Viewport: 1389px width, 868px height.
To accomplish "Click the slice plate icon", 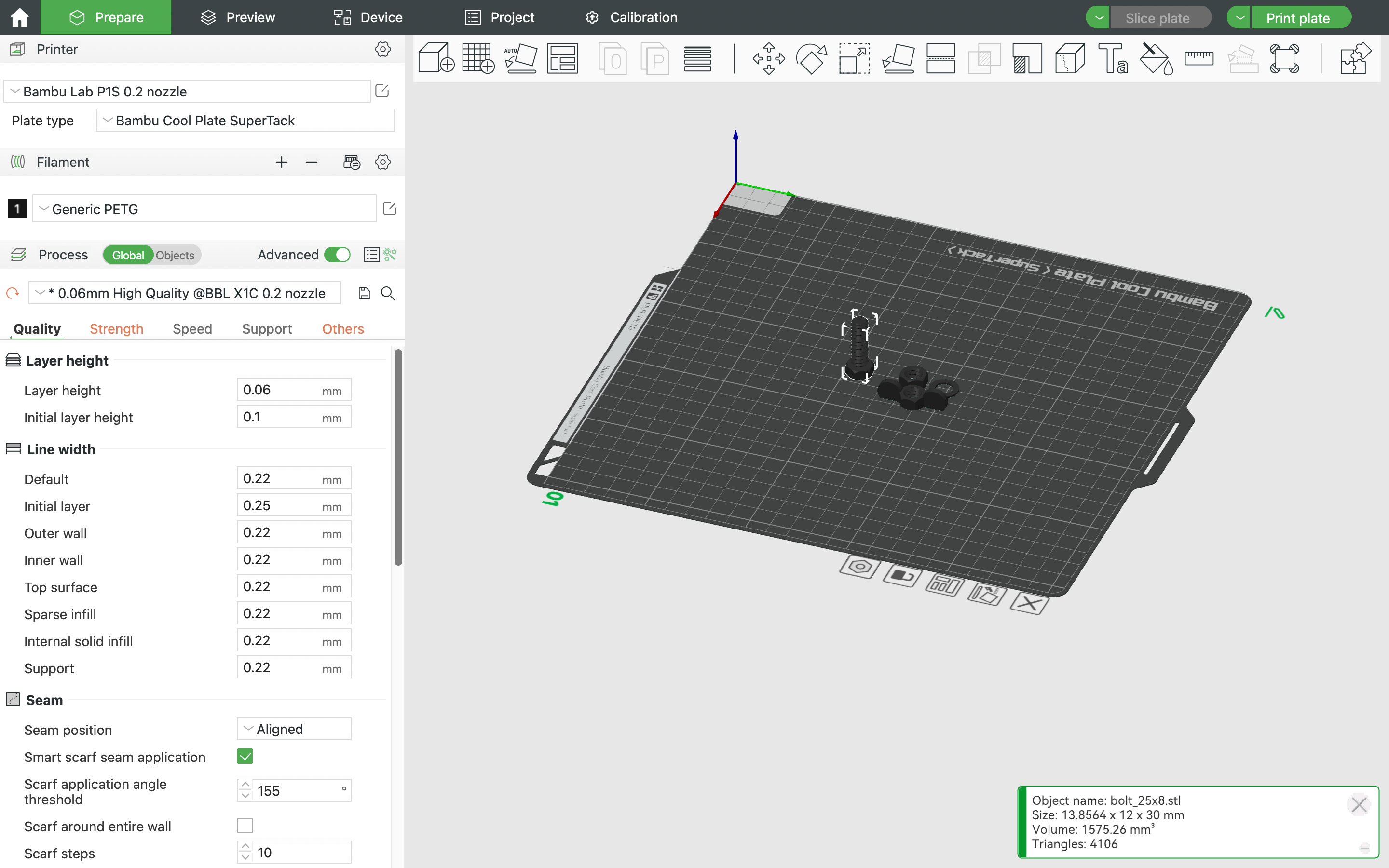I will [x=1156, y=17].
